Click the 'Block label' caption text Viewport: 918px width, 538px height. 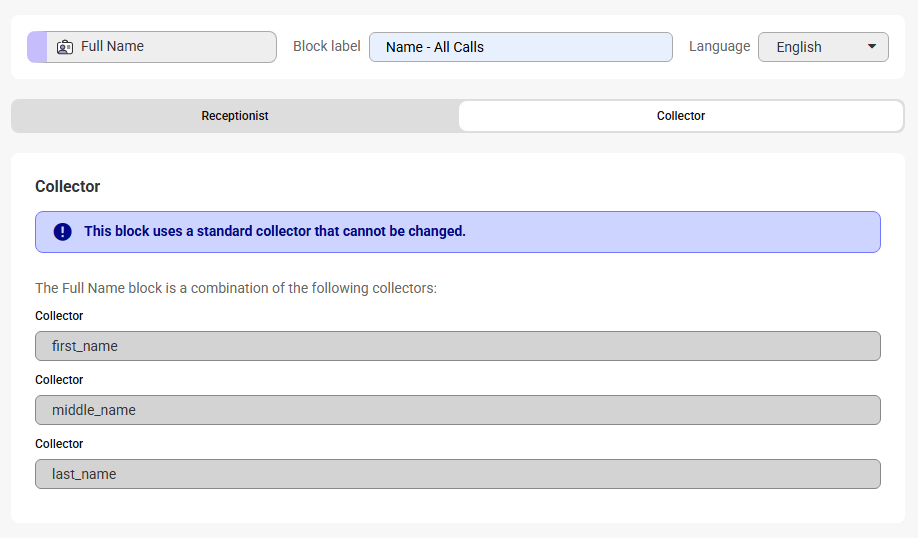[x=327, y=47]
